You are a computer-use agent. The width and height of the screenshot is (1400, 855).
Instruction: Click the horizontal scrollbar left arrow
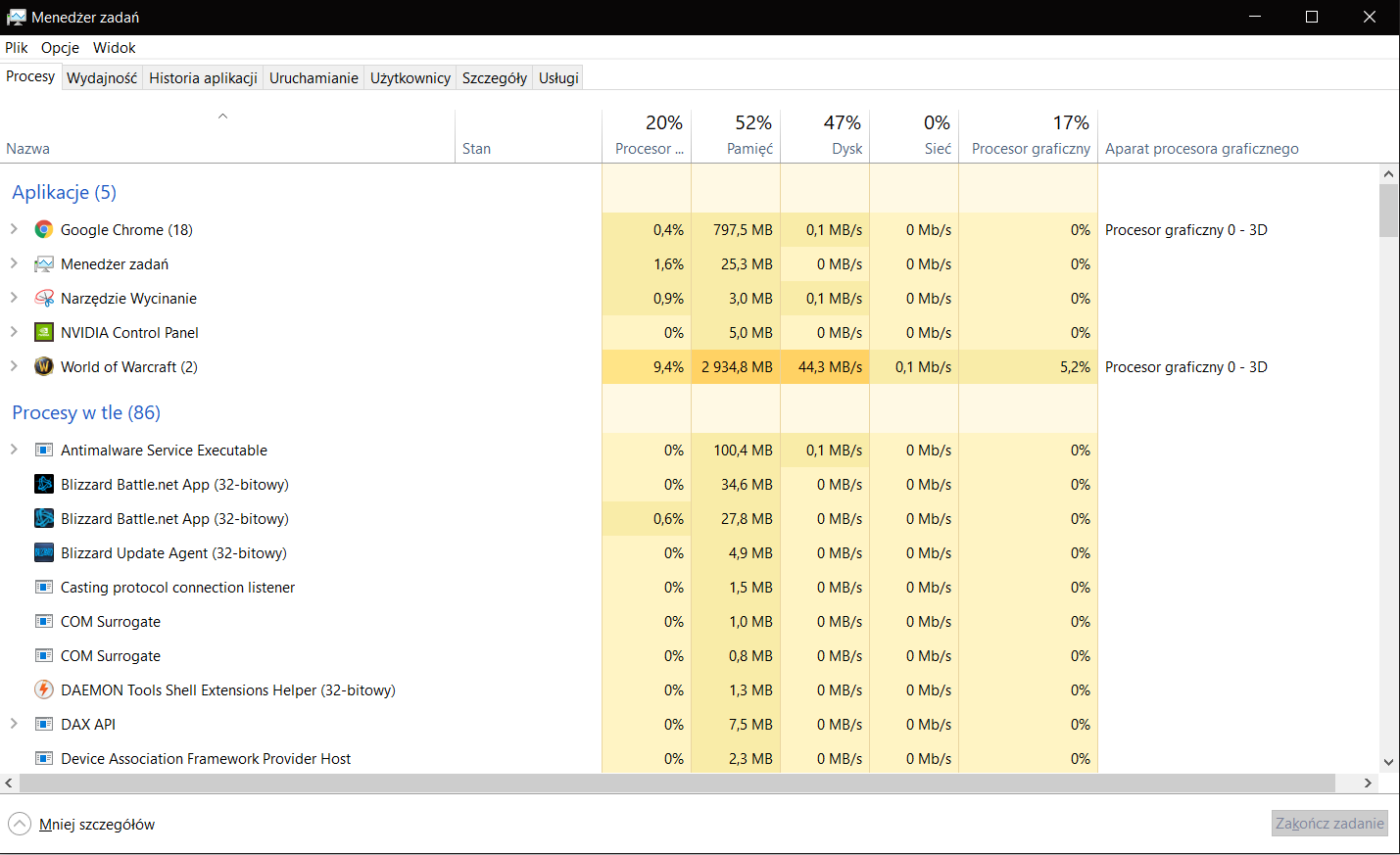tap(9, 783)
